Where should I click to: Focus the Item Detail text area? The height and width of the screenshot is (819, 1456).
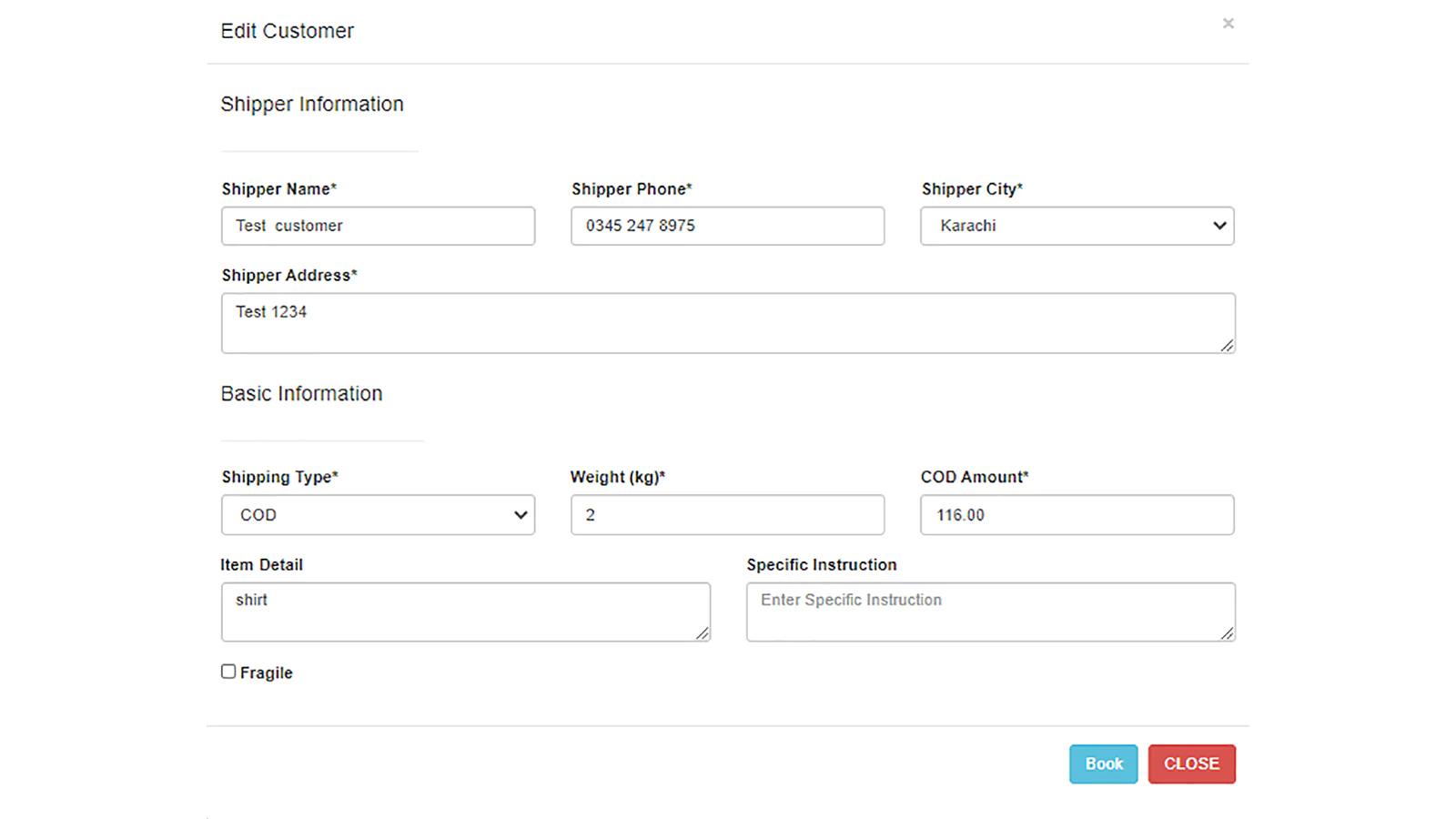(x=465, y=612)
